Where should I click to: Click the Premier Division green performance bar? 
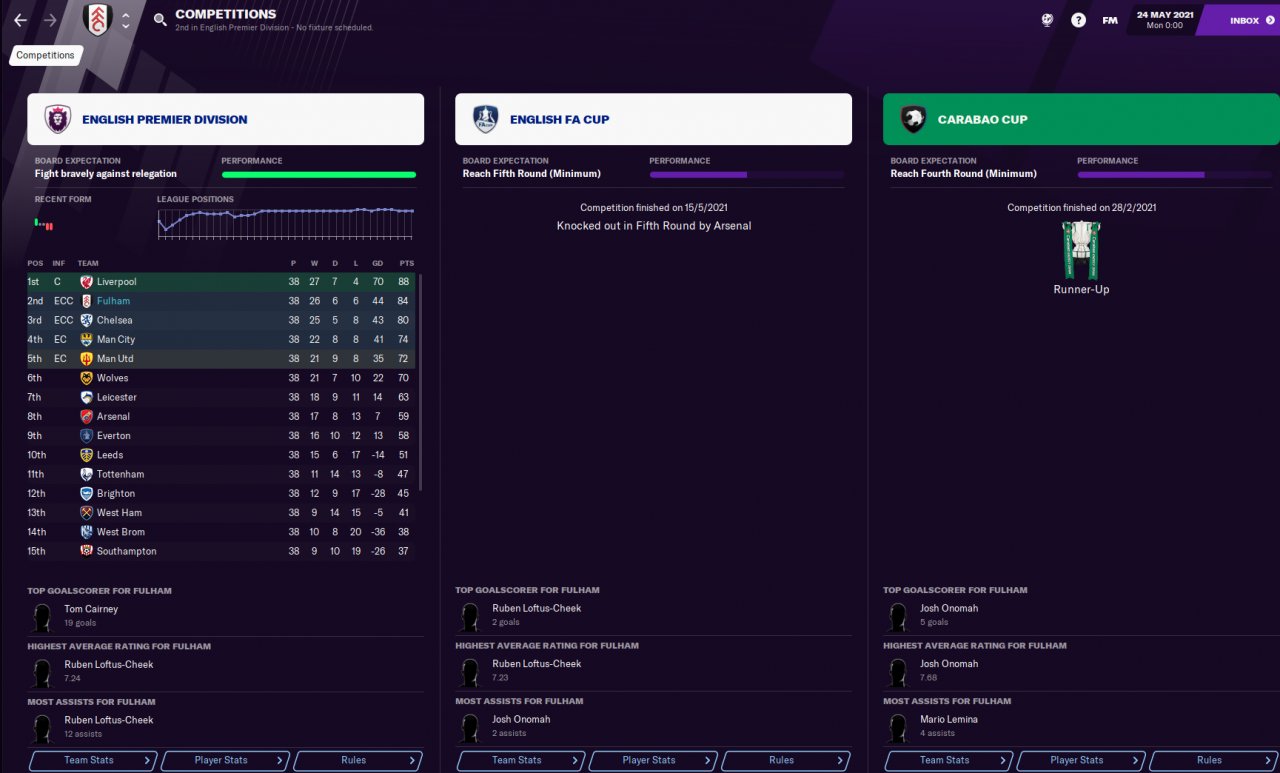coord(319,175)
